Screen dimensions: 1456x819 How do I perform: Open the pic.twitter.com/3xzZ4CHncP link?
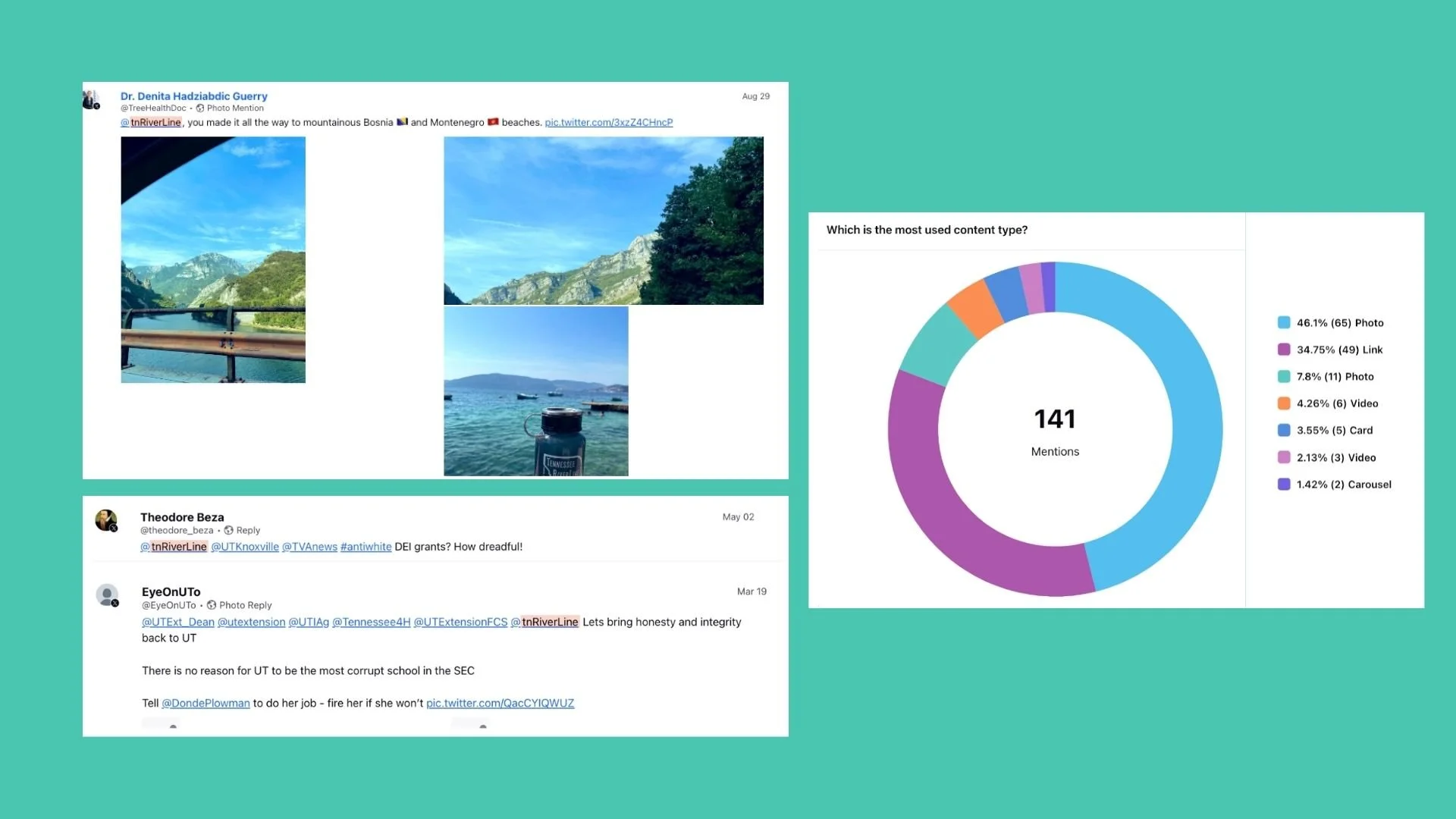click(x=608, y=123)
